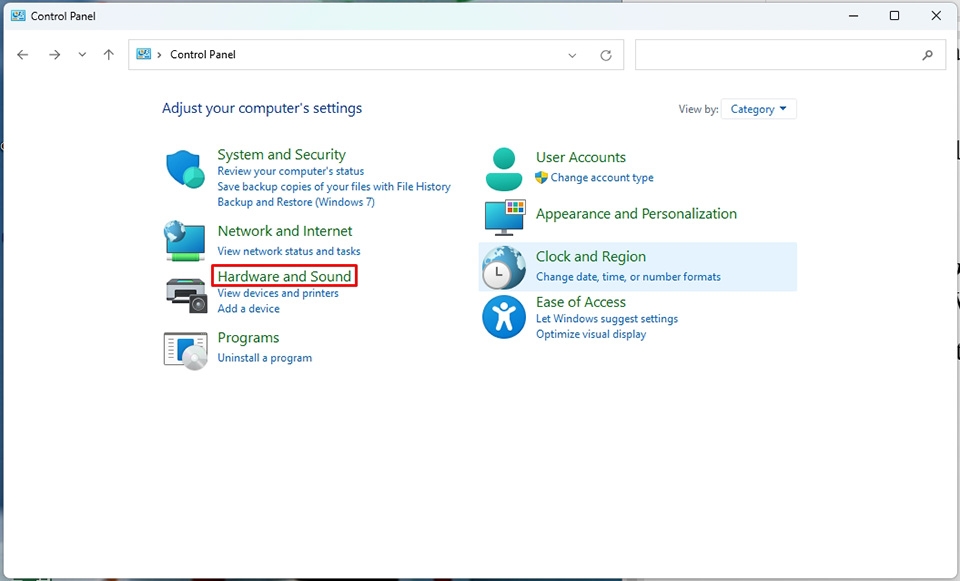Click Optimize visual display
This screenshot has height=581, width=960.
tap(591, 334)
